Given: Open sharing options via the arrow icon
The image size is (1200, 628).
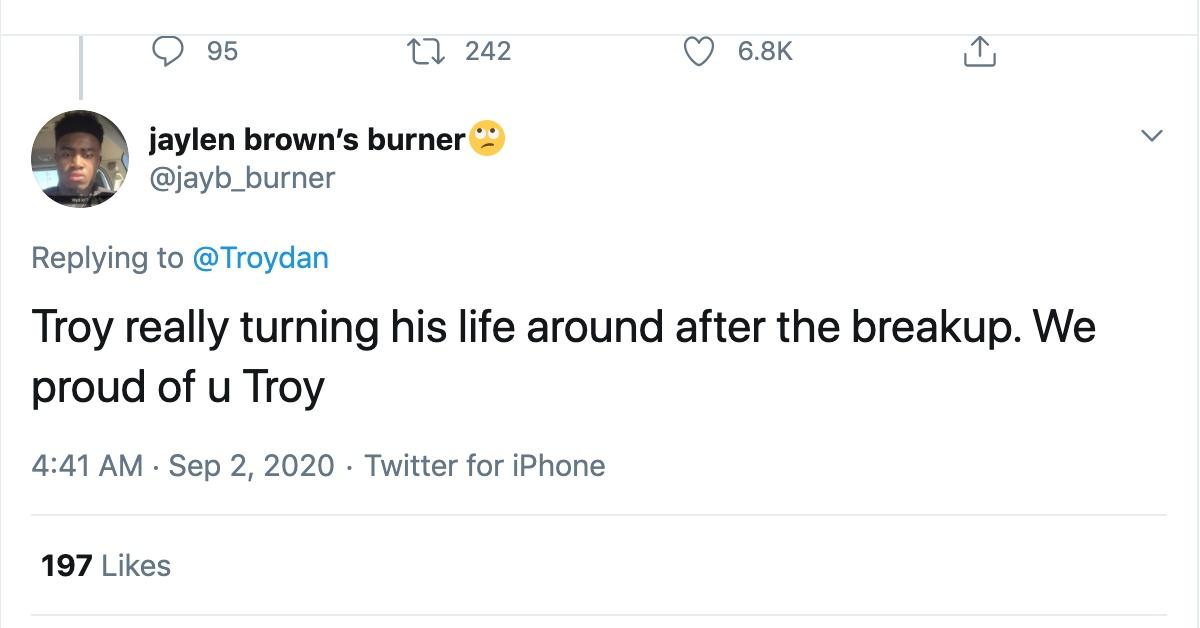Looking at the screenshot, I should click(980, 51).
